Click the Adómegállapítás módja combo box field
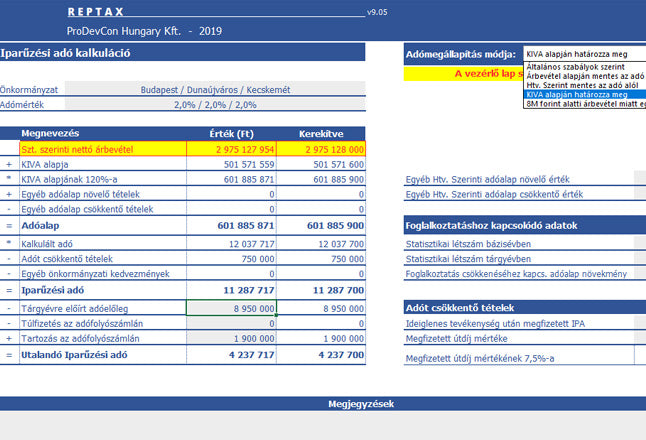 [x=583, y=53]
